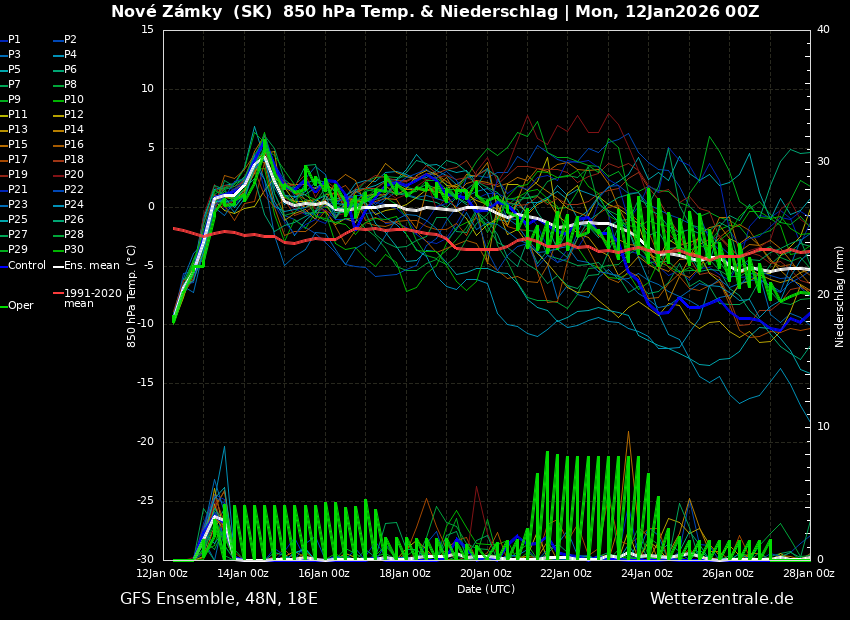
Task: Click the Wetterzentrale.de text
Action: click(721, 599)
